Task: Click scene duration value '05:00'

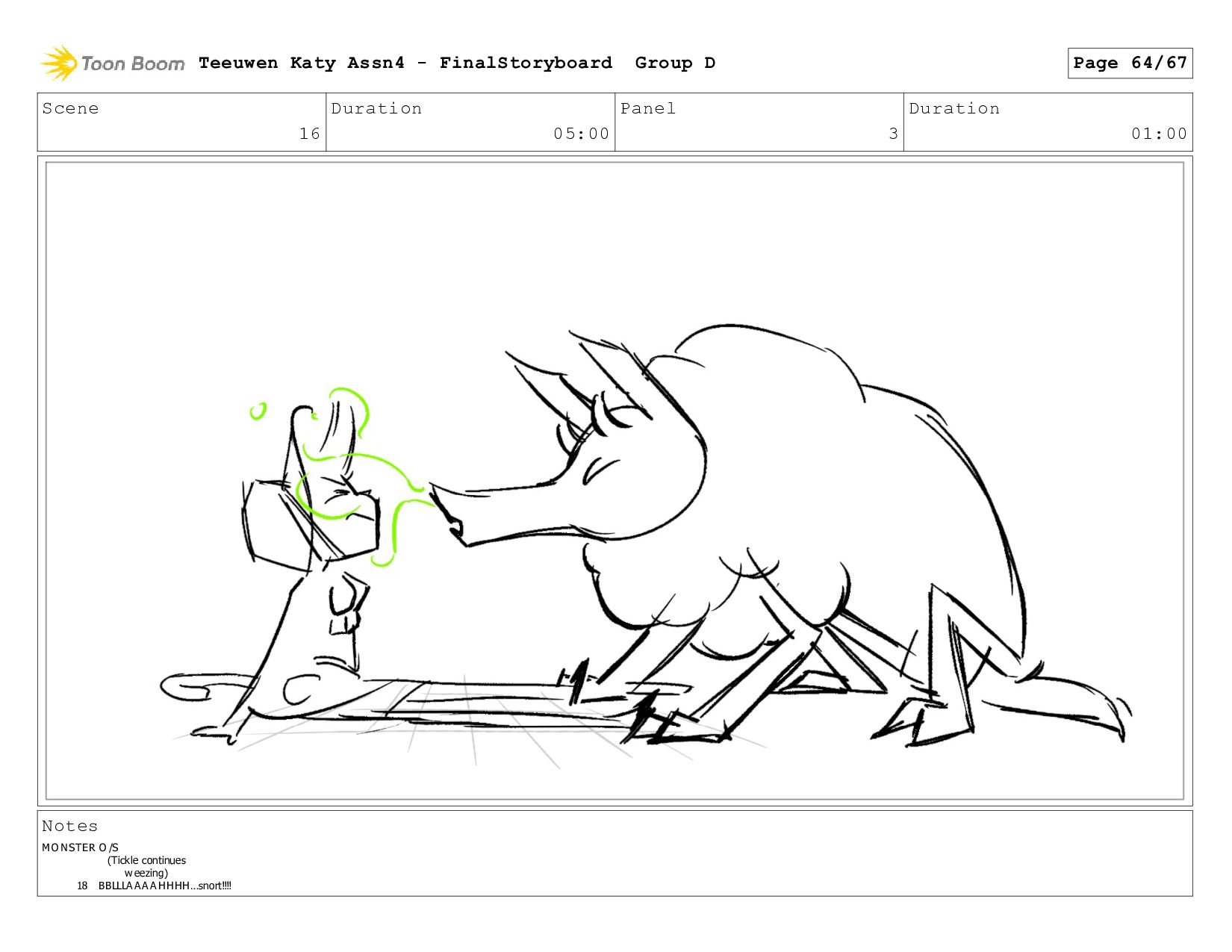Action: [x=582, y=134]
